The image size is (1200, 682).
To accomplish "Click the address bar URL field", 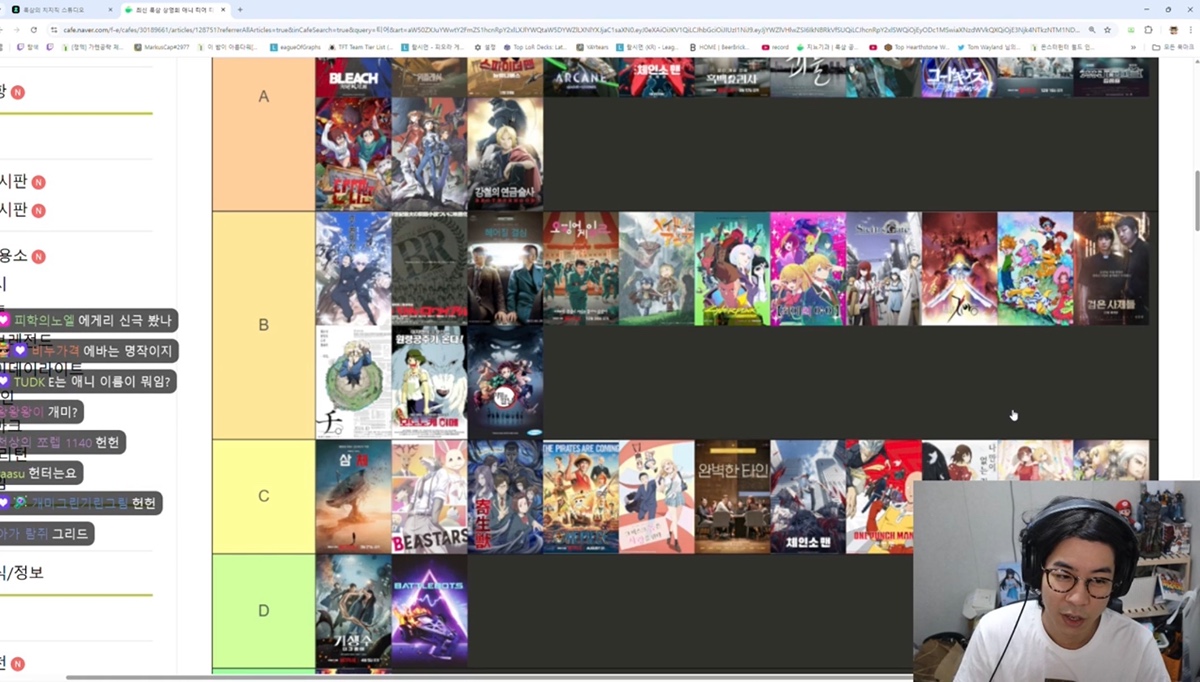I will (x=500, y=30).
